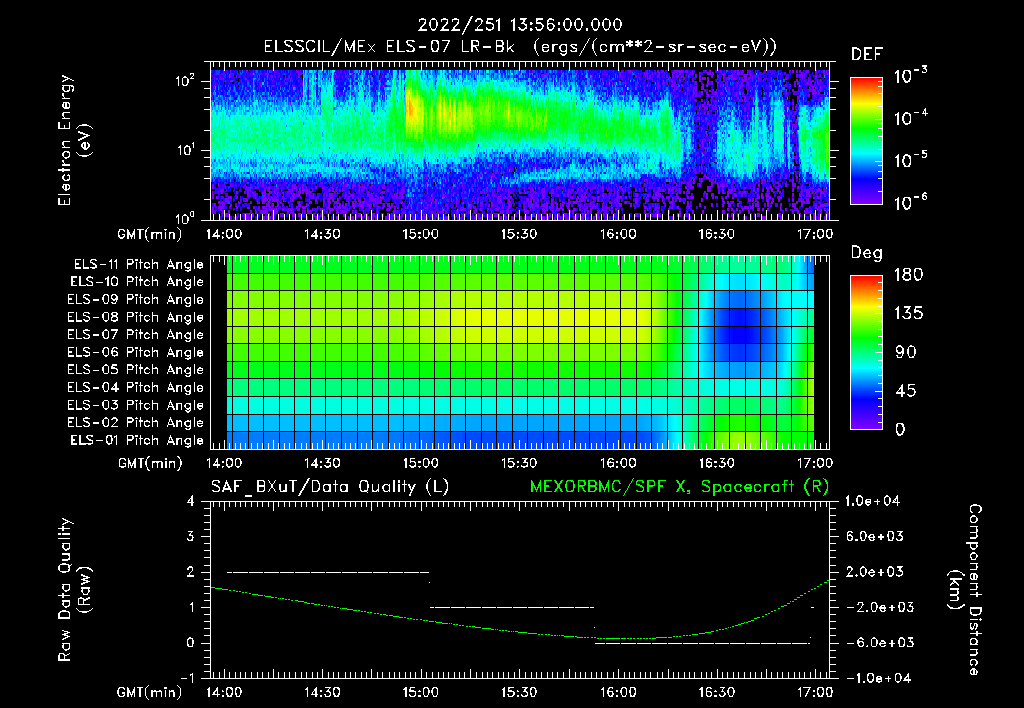Click the DEF legend label
This screenshot has height=708, width=1024.
(x=867, y=55)
